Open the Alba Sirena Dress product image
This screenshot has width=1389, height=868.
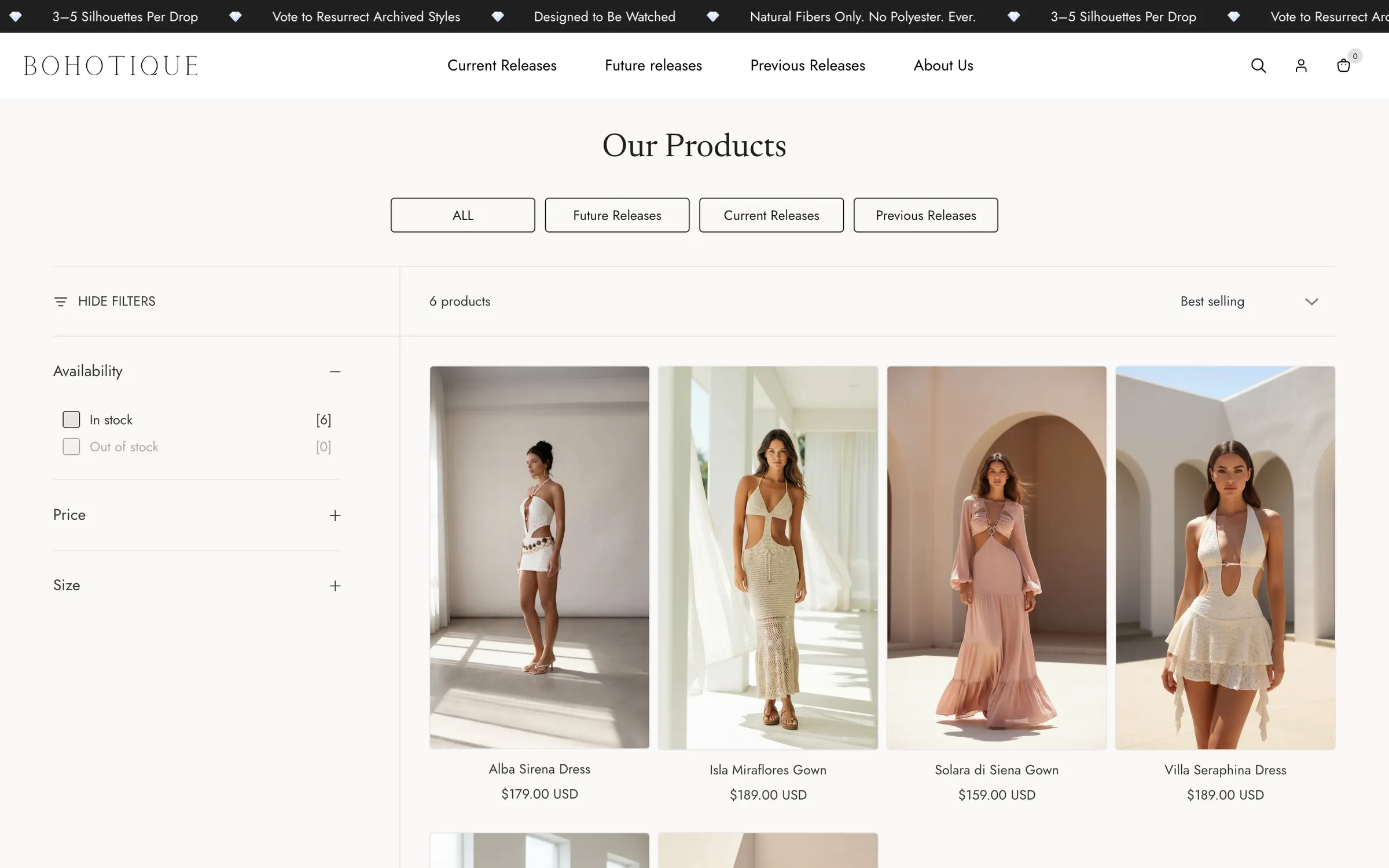tap(539, 557)
